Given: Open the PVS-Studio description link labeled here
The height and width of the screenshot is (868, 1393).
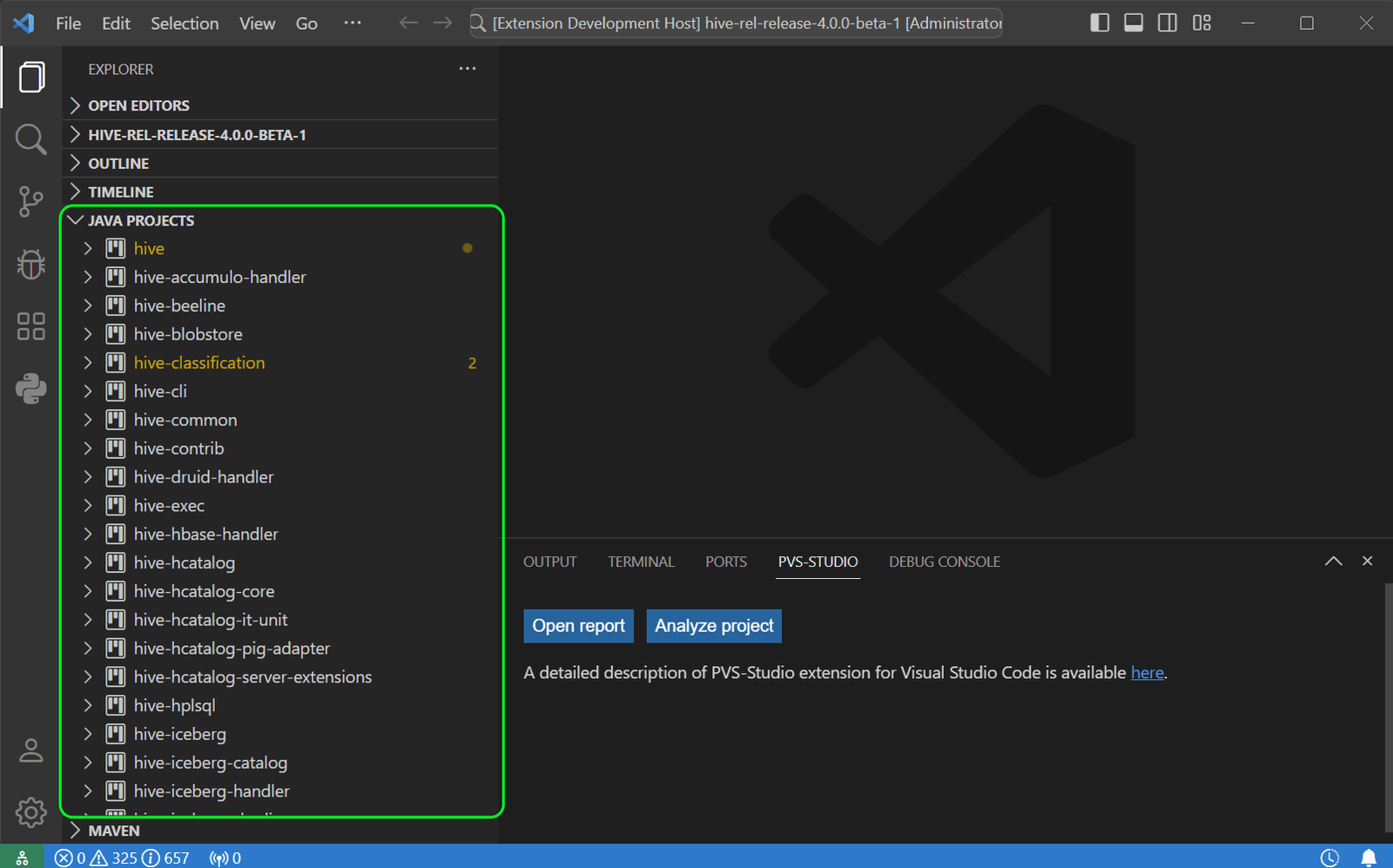Looking at the screenshot, I should pyautogui.click(x=1147, y=672).
